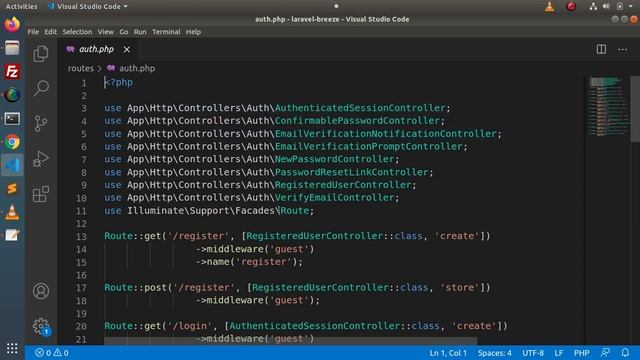Image resolution: width=640 pixels, height=360 pixels.
Task: Click 'AuthenticatedSessionController' on line 3
Action: [x=360, y=108]
